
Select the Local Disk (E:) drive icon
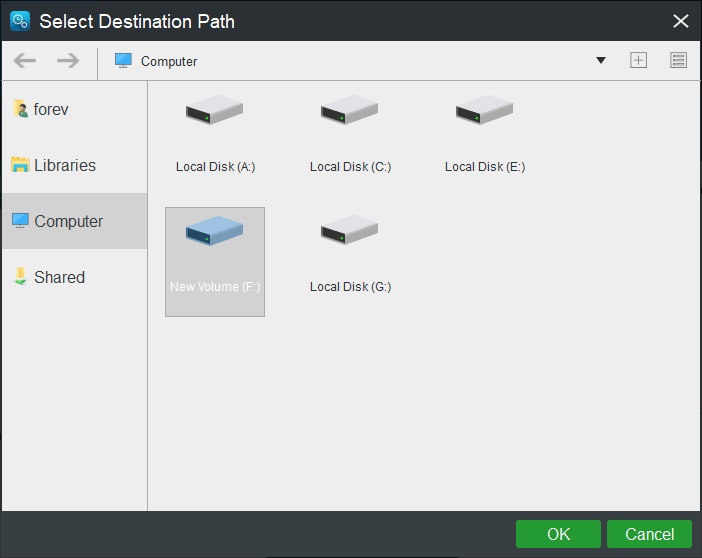(484, 110)
